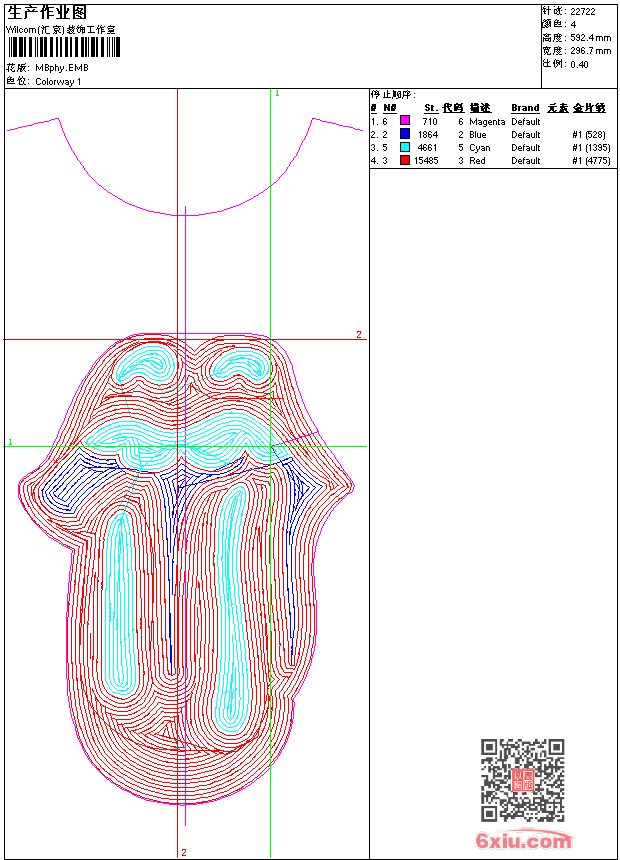This screenshot has width=620, height=860.
Task: Select the 描述 column header
Action: 480,108
